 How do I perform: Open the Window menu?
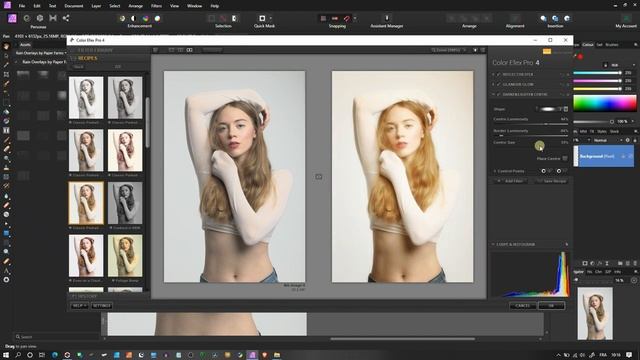pos(194,6)
